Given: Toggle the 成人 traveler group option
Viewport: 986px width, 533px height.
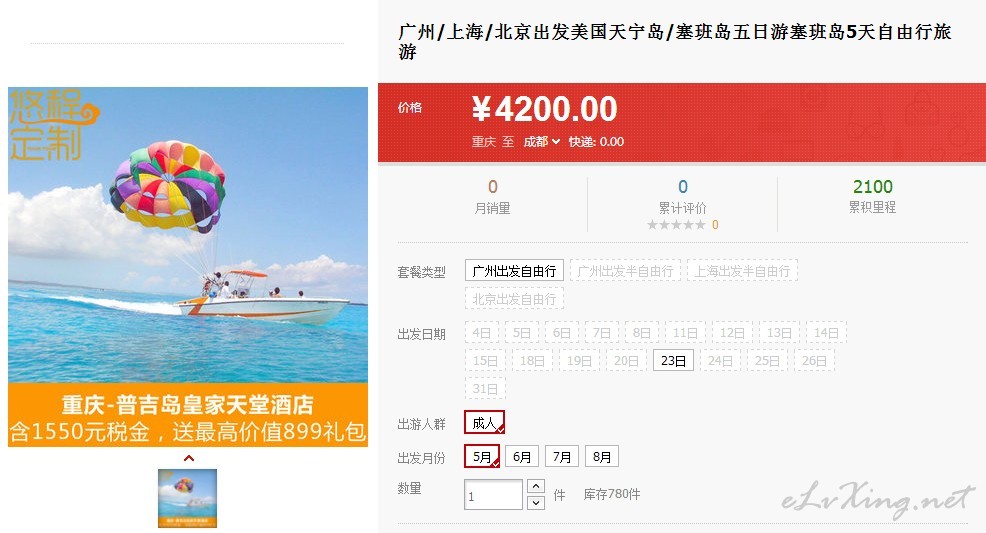Looking at the screenshot, I should click(x=484, y=422).
